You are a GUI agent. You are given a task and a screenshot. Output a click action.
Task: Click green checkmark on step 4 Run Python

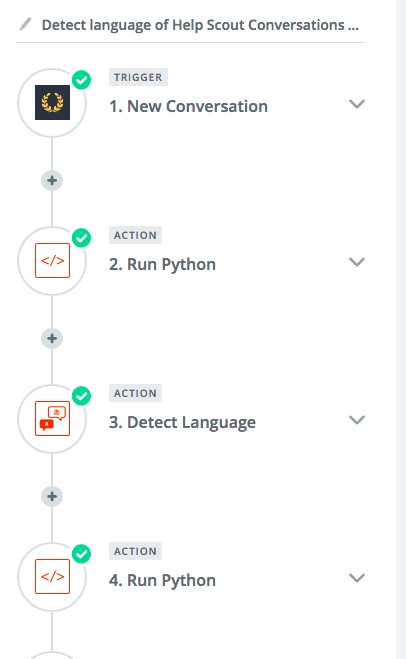click(x=82, y=554)
